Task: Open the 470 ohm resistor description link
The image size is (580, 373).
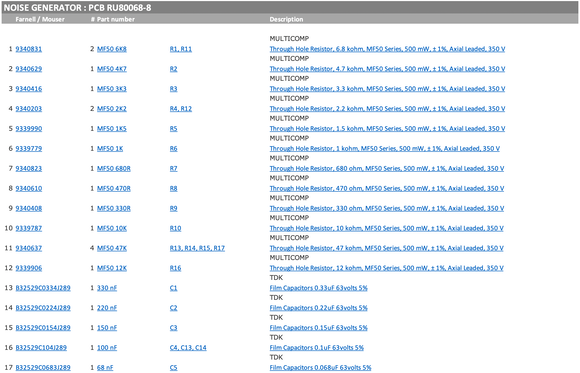Action: [387, 189]
